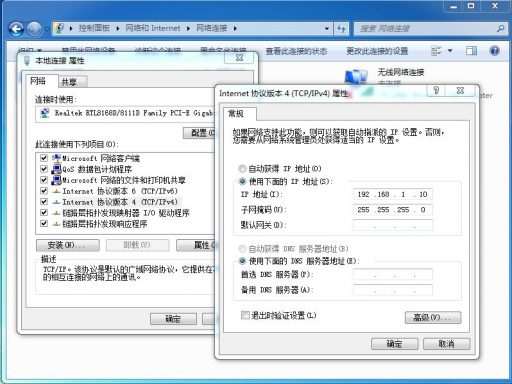
Task: Expand the view options dropdown arrow
Action: point(450,51)
